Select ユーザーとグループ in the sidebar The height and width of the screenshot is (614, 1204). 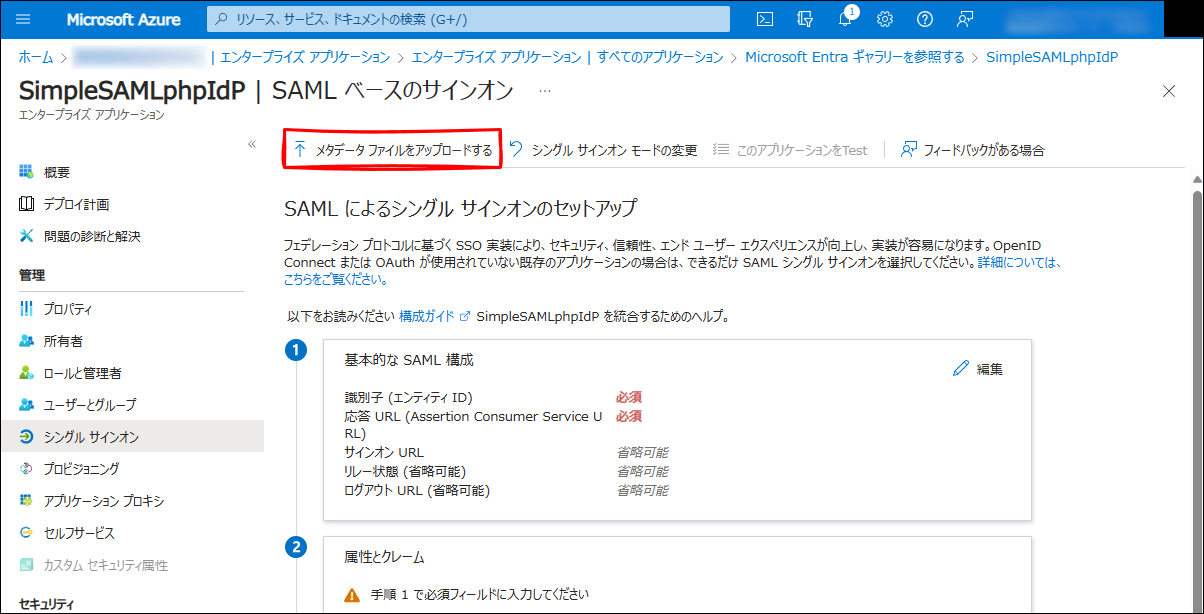pyautogui.click(x=89, y=405)
